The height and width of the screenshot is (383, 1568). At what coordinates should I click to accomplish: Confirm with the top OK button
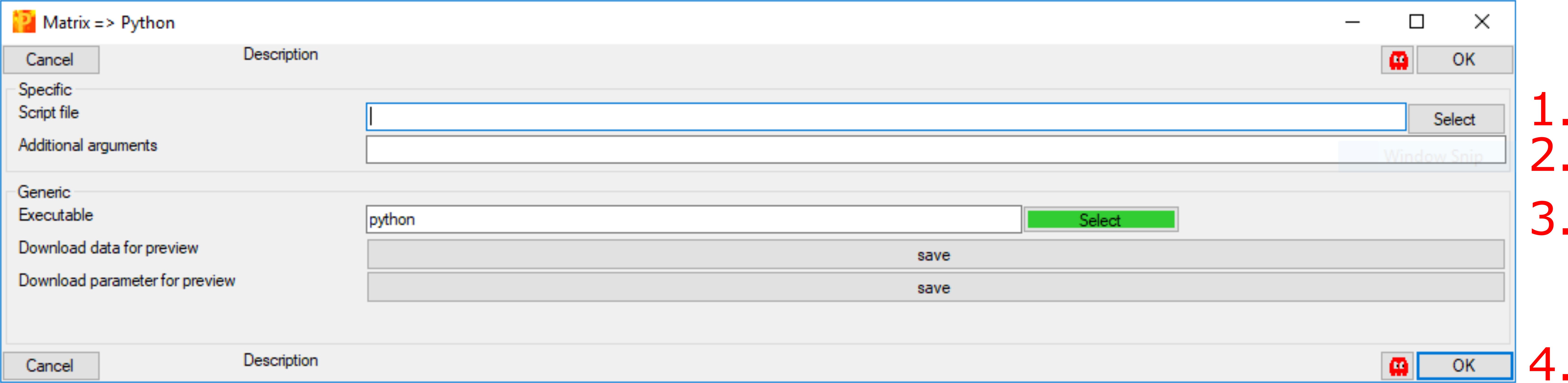pos(1464,60)
